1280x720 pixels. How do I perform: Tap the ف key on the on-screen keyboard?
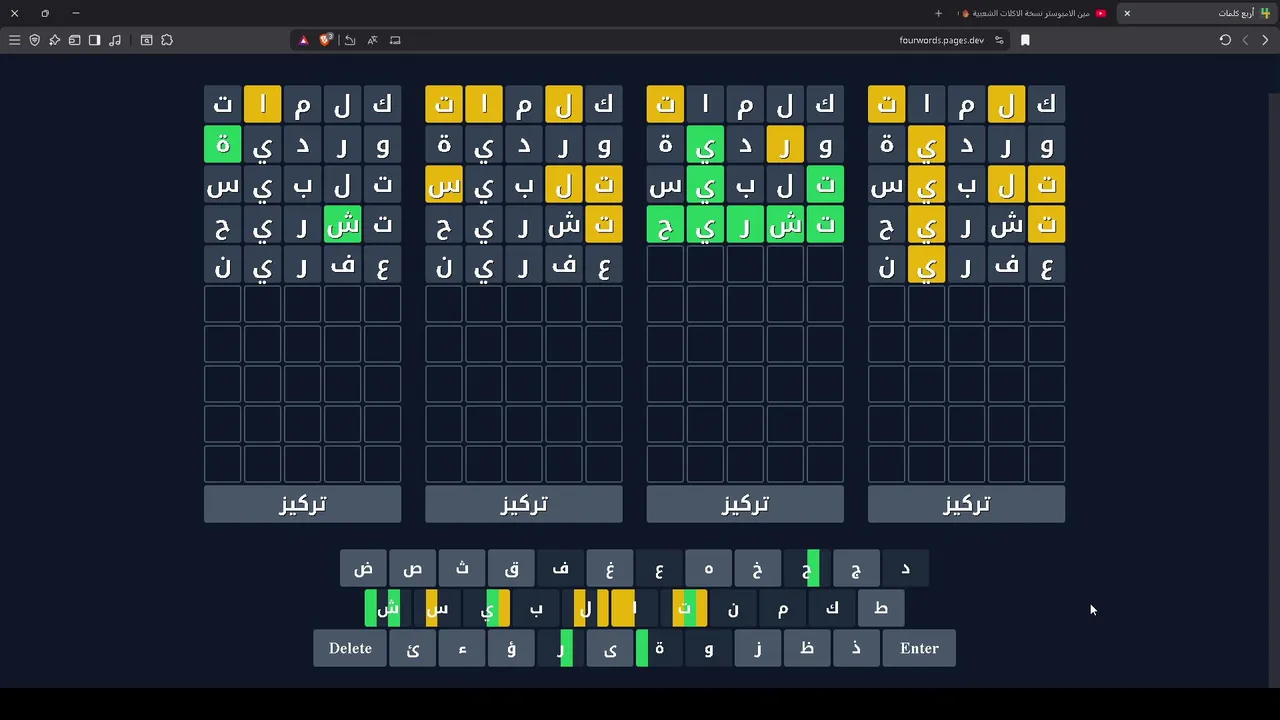560,568
